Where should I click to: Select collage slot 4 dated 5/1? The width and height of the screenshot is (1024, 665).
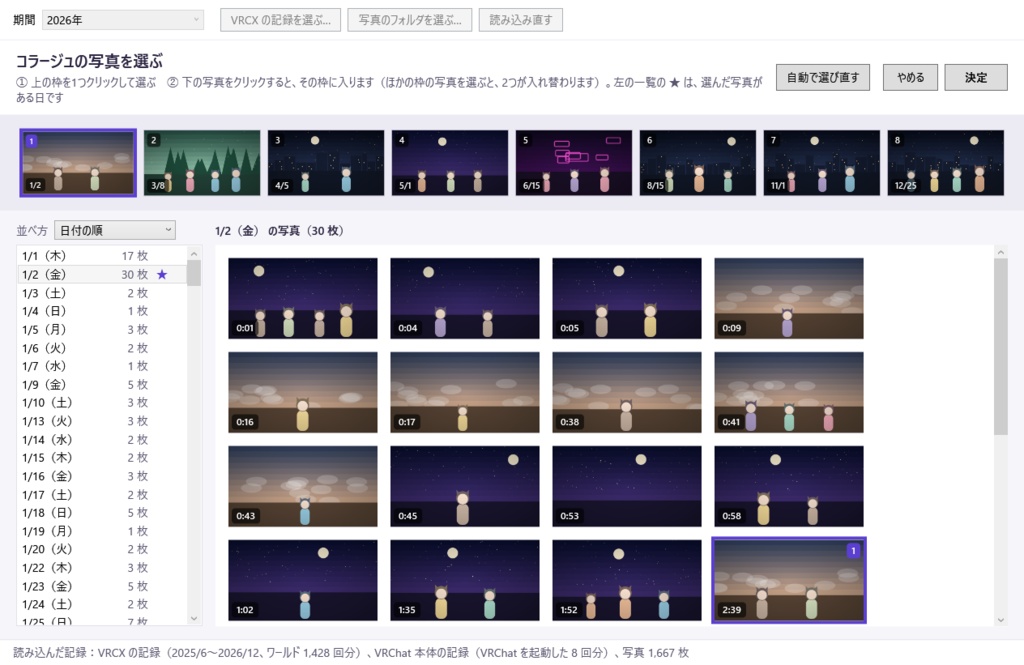point(450,163)
